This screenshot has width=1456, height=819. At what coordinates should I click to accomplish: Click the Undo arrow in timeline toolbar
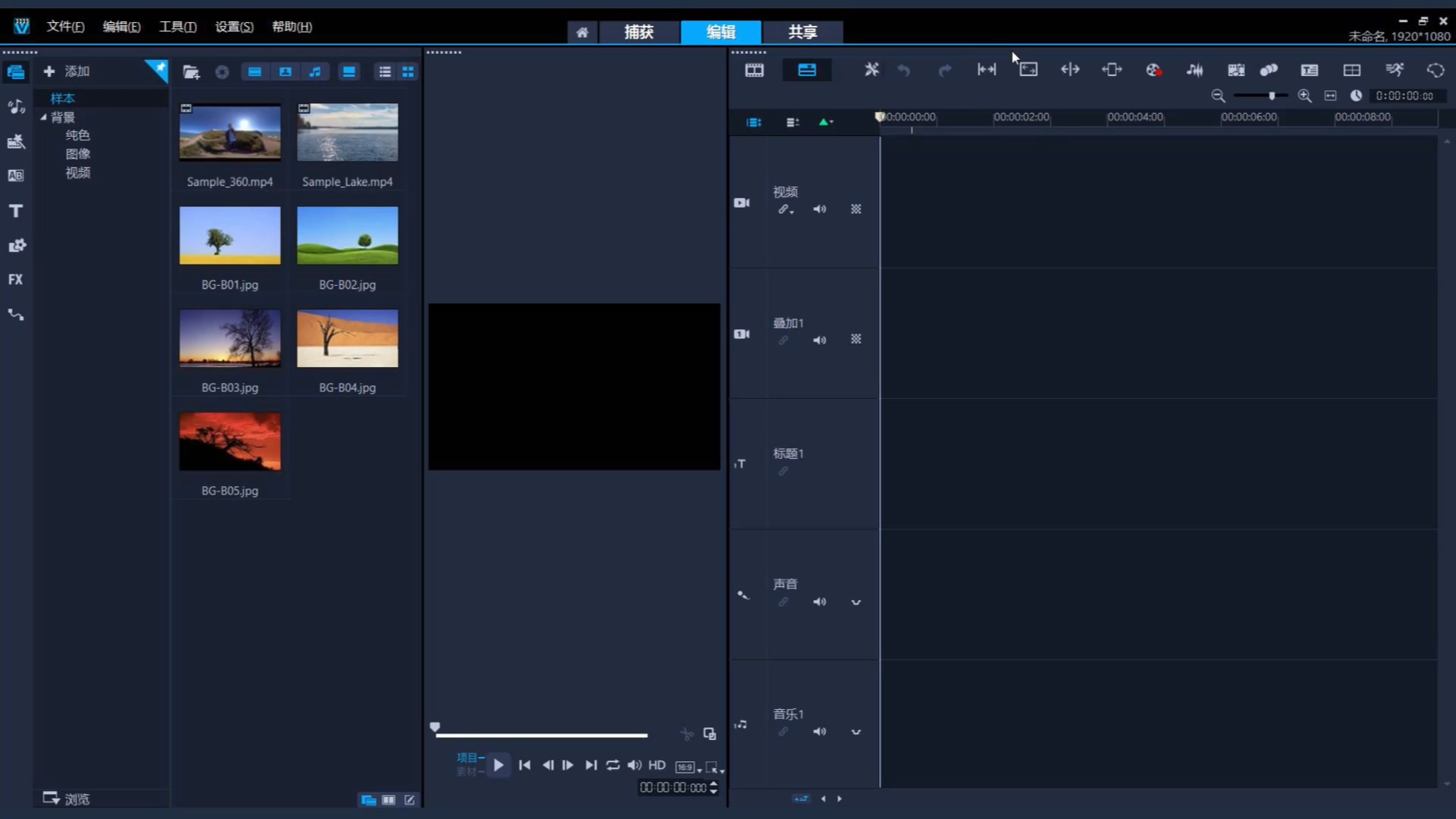[904, 71]
